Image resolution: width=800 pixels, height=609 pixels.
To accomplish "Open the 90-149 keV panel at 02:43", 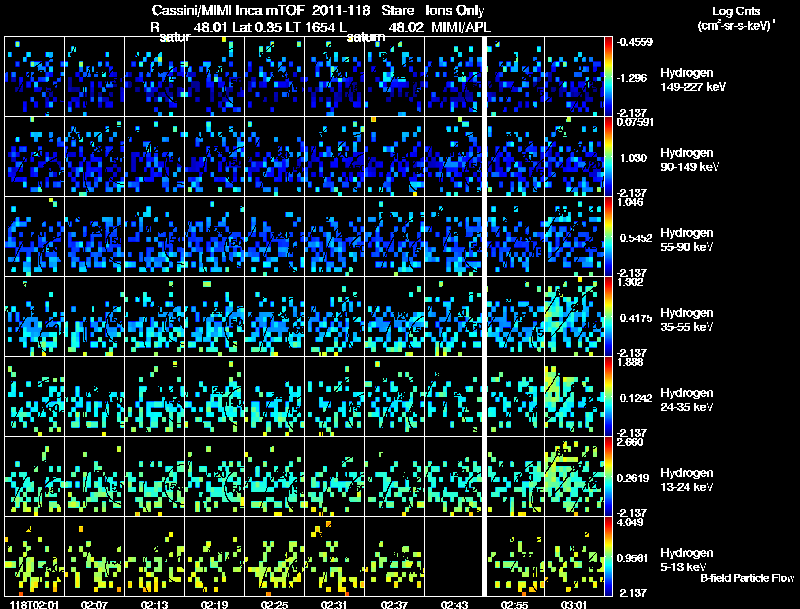I will click(454, 157).
